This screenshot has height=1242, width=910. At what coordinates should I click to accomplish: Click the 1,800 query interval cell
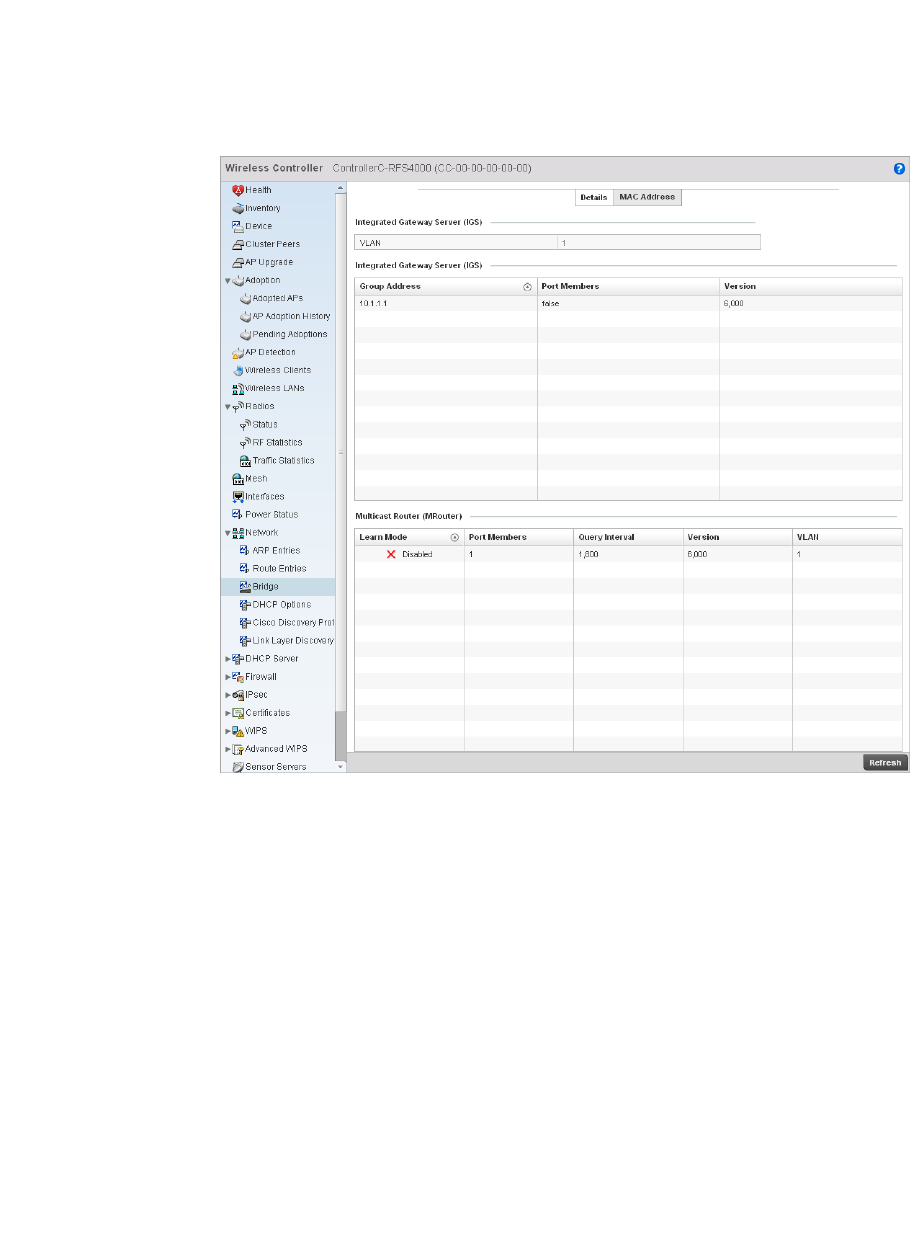tap(628, 554)
